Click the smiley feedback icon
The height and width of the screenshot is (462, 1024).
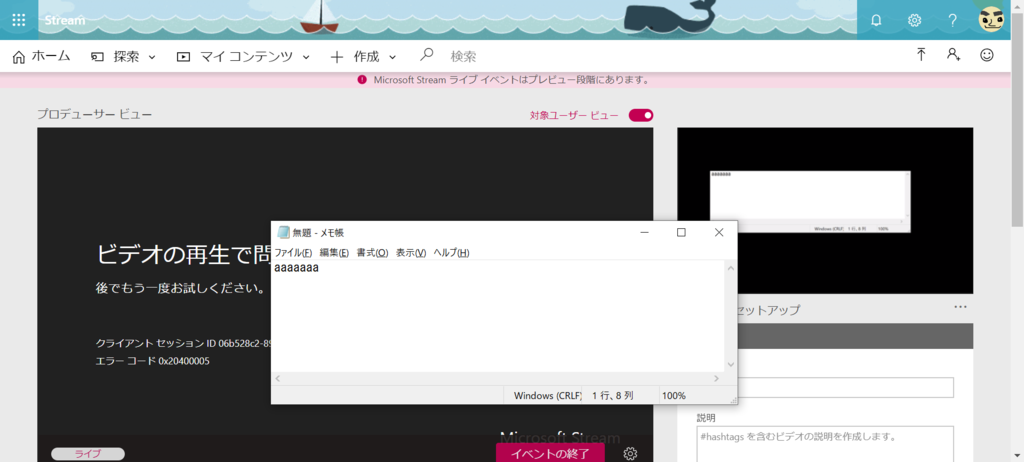click(987, 55)
